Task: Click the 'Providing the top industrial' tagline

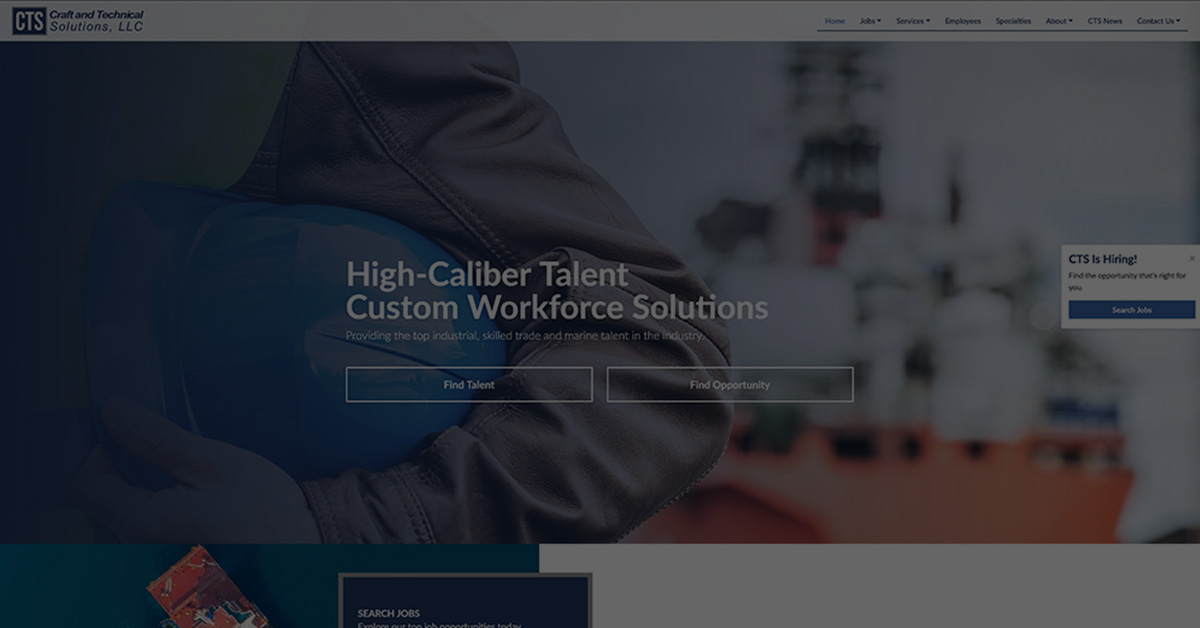Action: pyautogui.click(x=525, y=336)
